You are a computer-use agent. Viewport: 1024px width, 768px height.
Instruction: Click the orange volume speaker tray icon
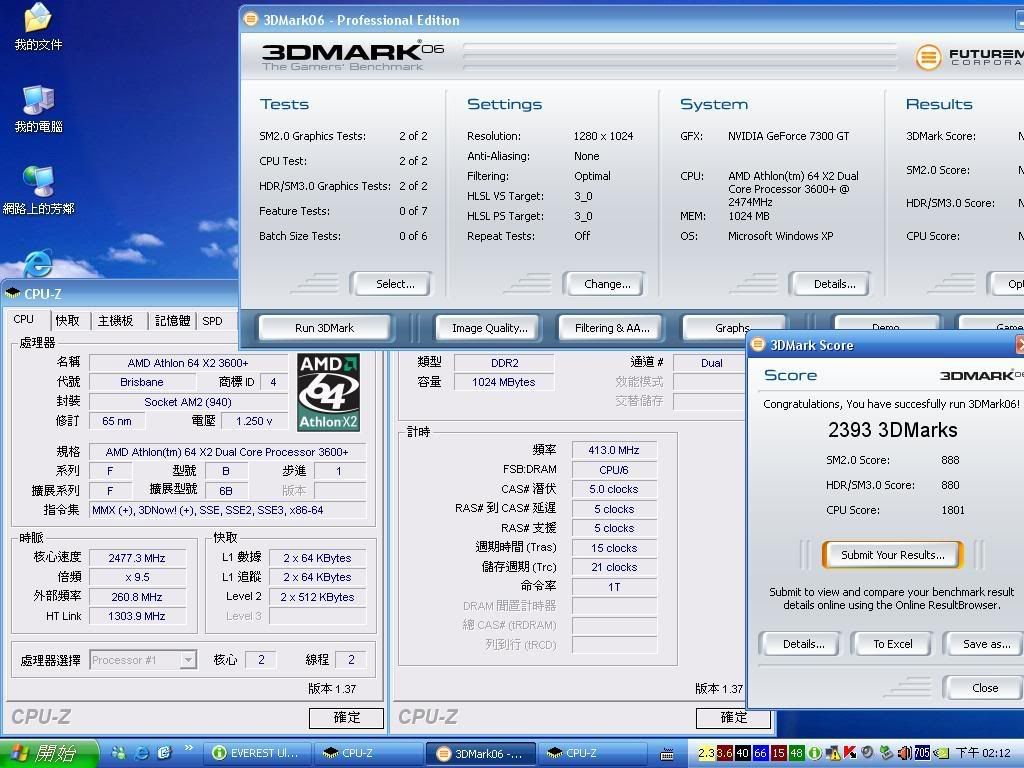[x=904, y=753]
